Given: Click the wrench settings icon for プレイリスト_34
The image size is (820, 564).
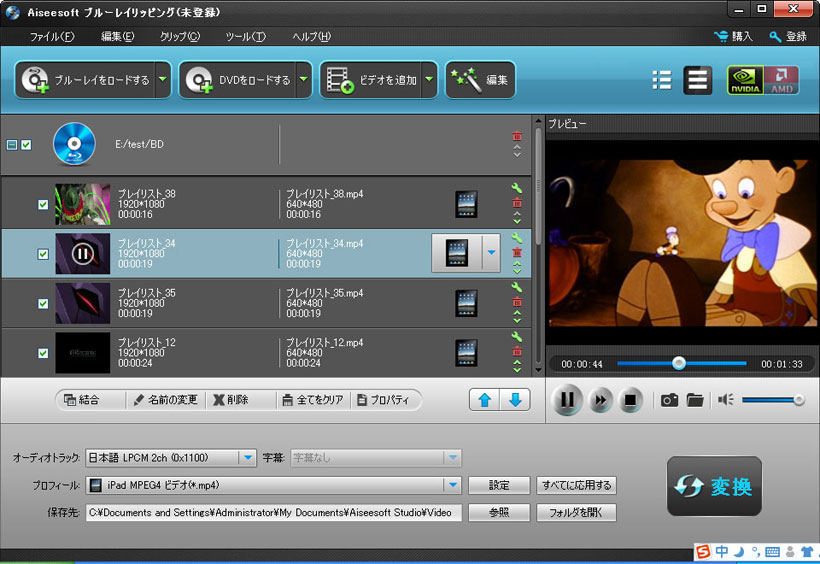Looking at the screenshot, I should [x=517, y=238].
